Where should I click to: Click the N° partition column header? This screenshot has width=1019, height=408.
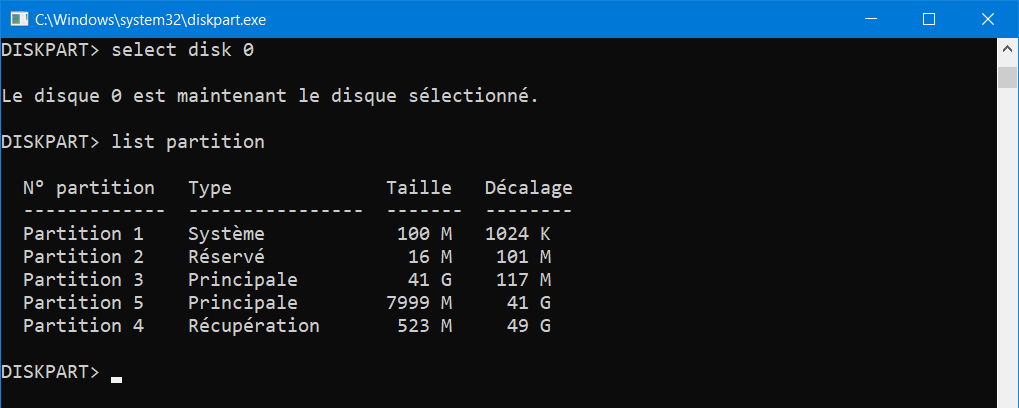tap(89, 188)
